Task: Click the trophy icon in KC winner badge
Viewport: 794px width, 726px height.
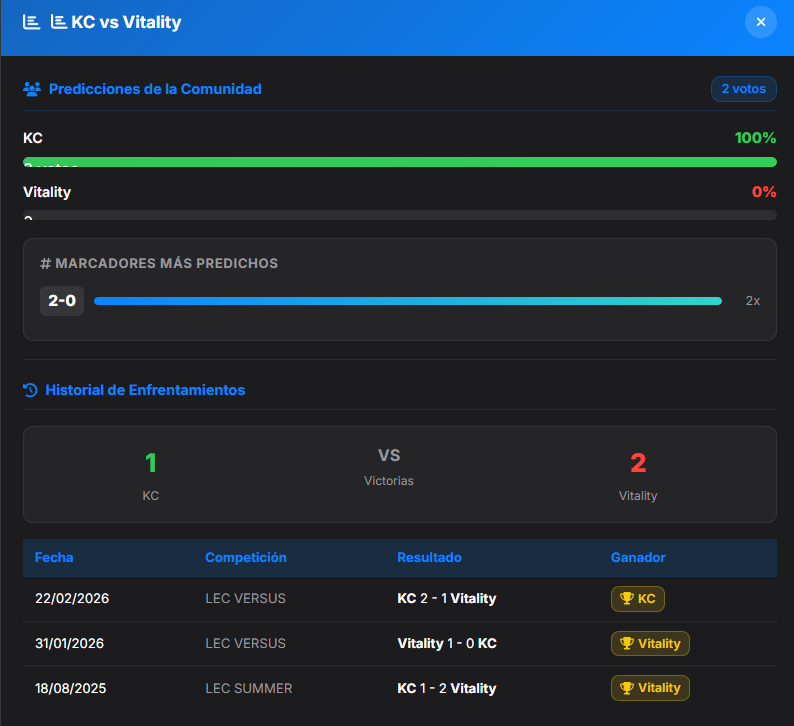Action: click(627, 598)
